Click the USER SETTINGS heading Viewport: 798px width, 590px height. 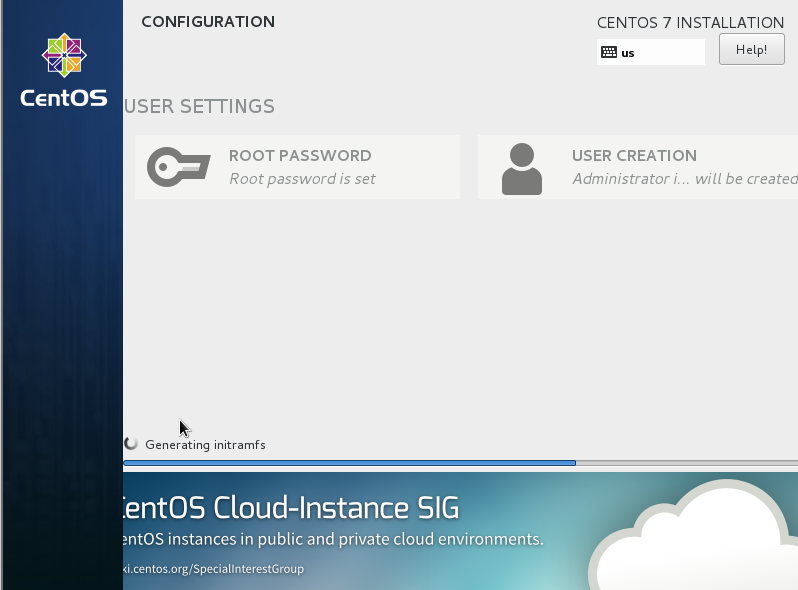(x=200, y=106)
